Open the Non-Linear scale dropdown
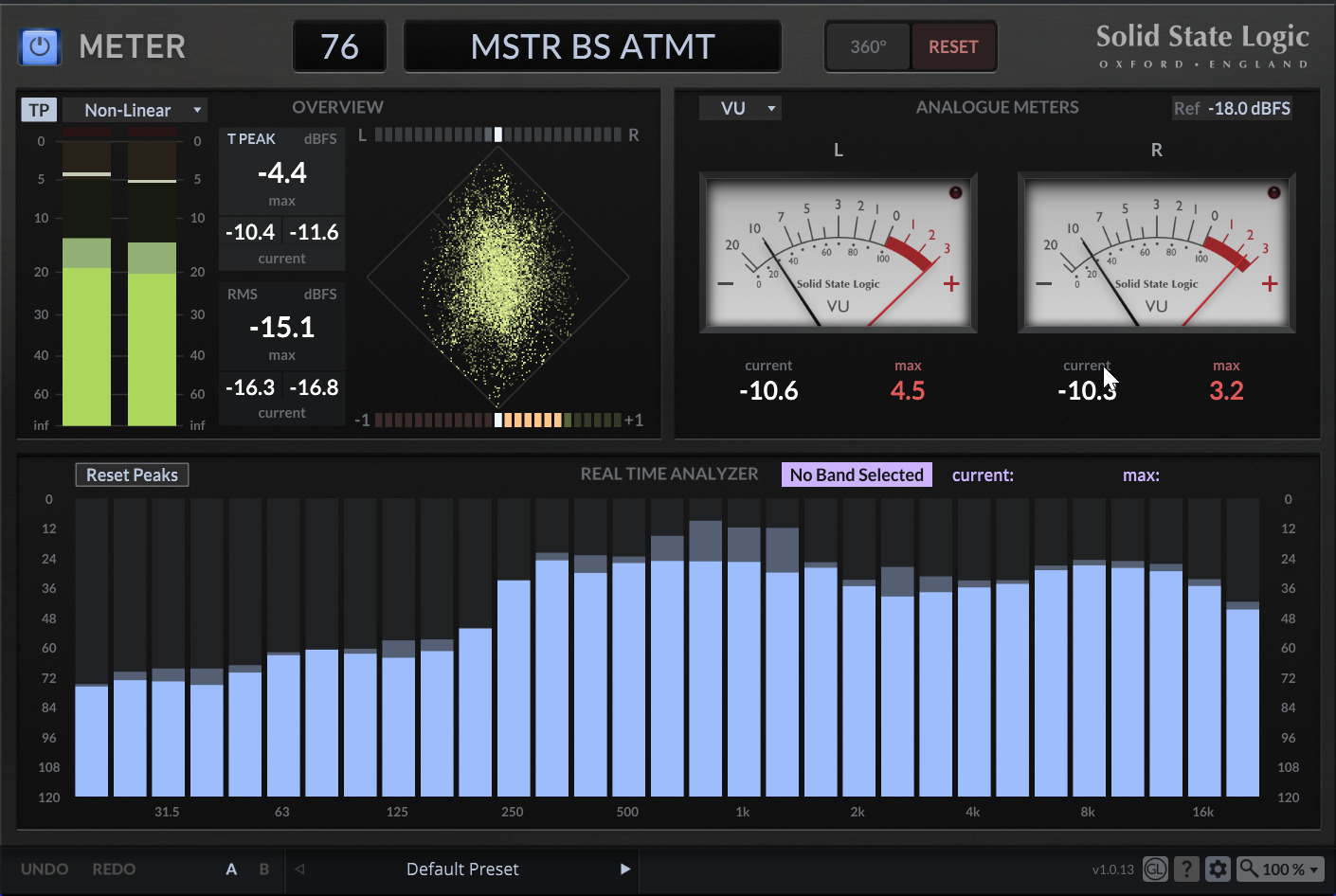The width and height of the screenshot is (1336, 896). click(135, 110)
